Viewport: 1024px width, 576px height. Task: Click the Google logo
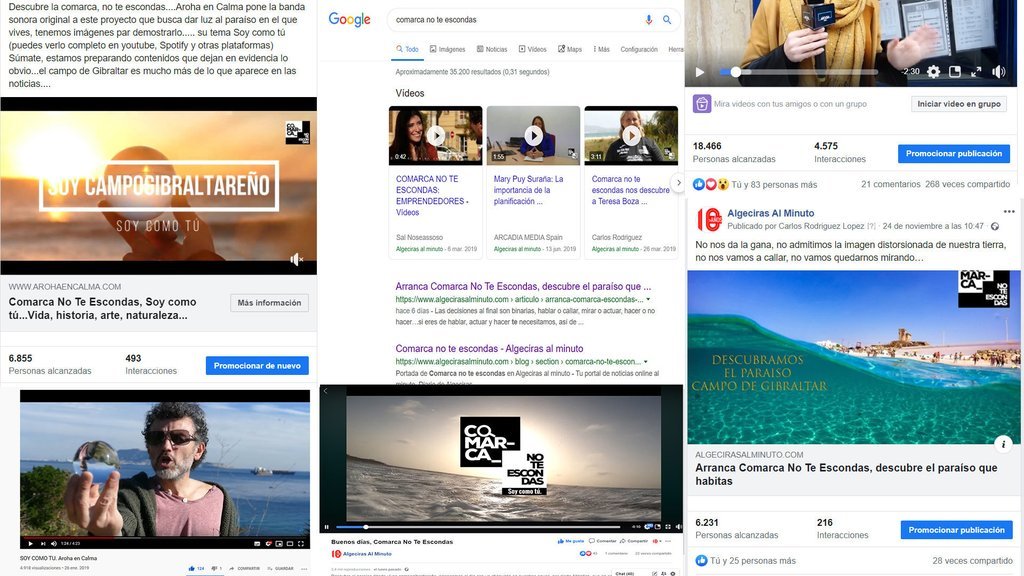[x=349, y=20]
